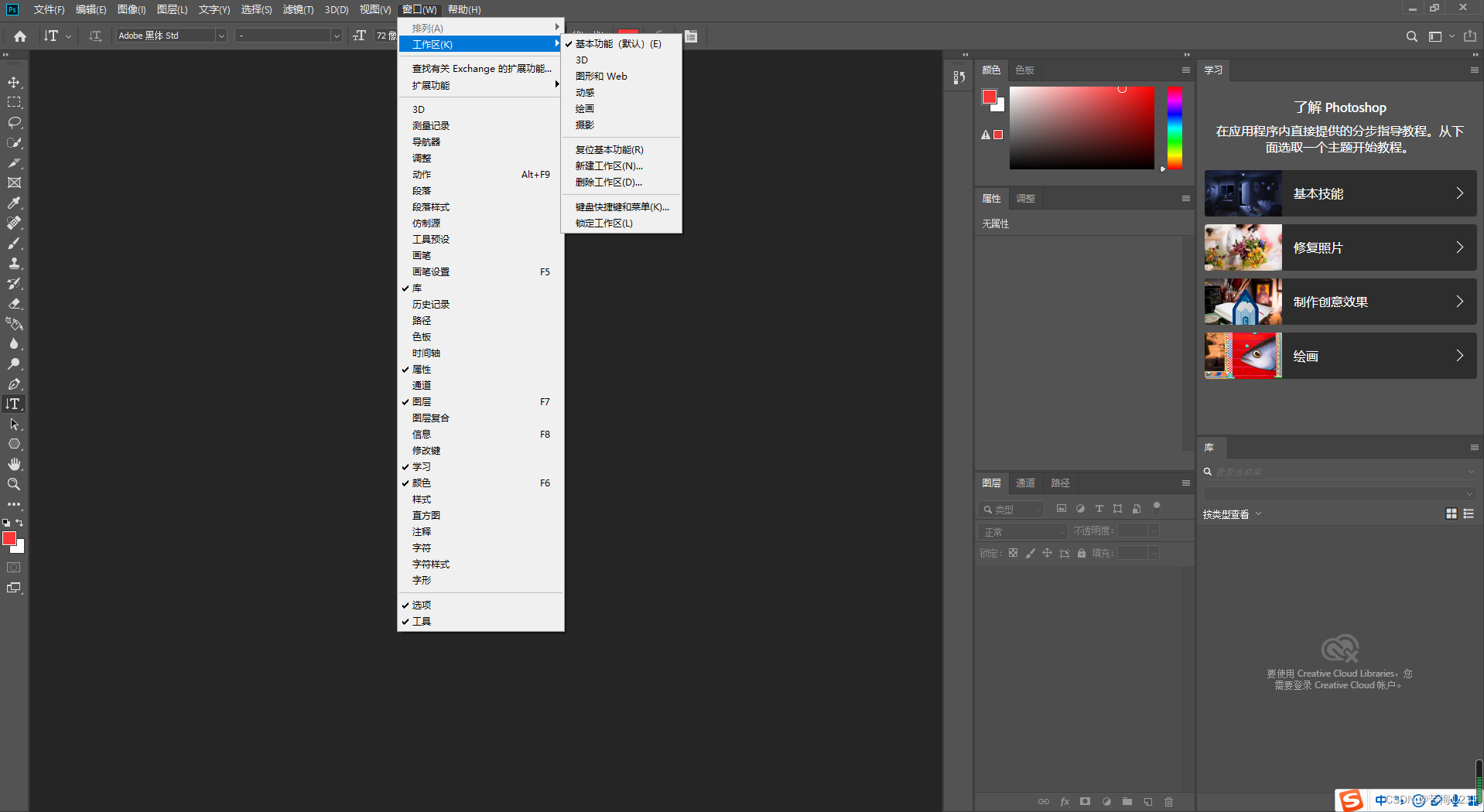Select the Eyedropper tool
Image resolution: width=1484 pixels, height=812 pixels.
click(x=14, y=203)
